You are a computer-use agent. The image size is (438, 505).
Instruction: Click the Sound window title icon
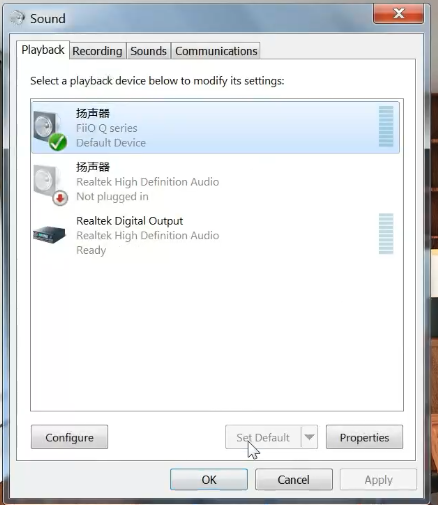[17, 18]
